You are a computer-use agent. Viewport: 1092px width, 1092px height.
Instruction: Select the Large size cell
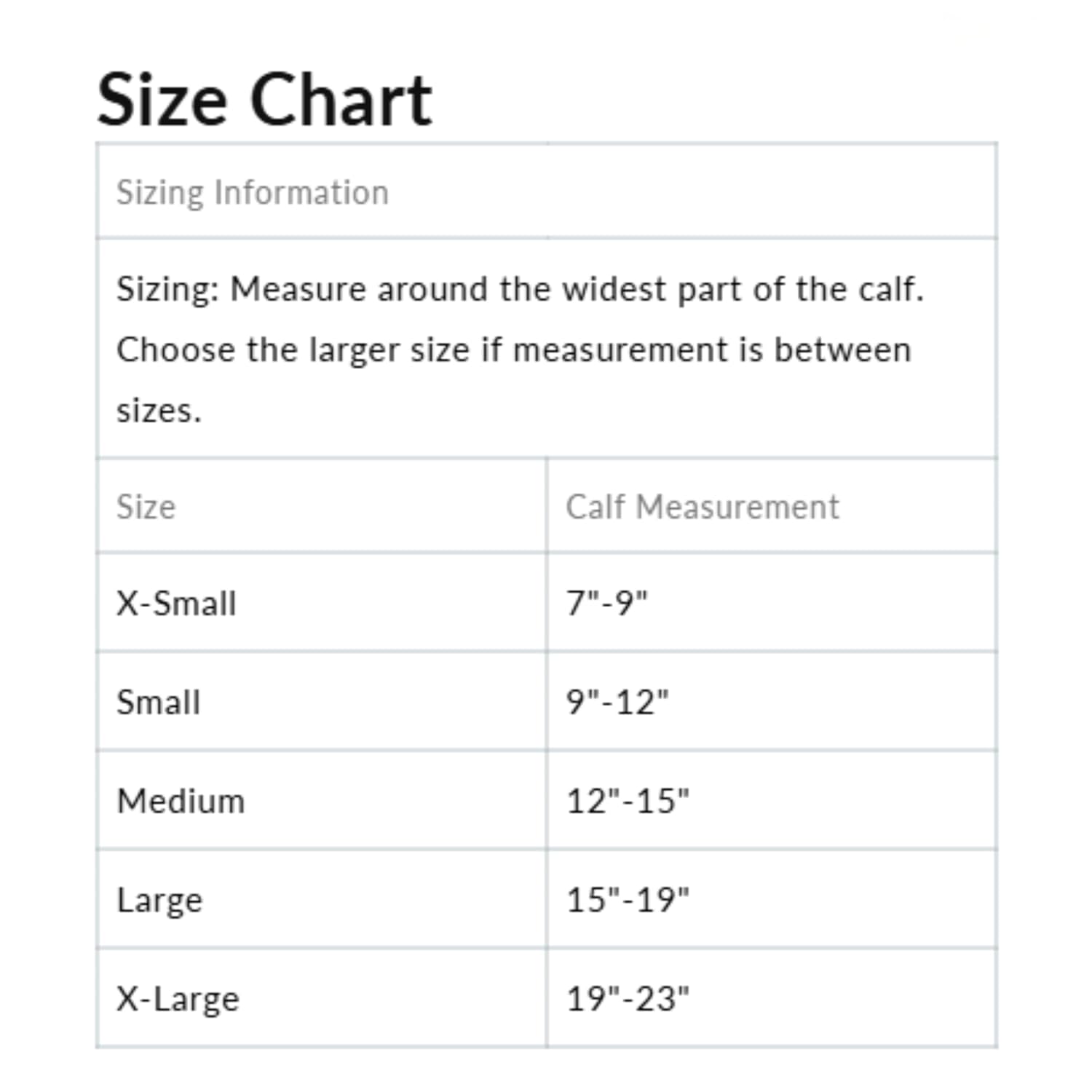(160, 900)
